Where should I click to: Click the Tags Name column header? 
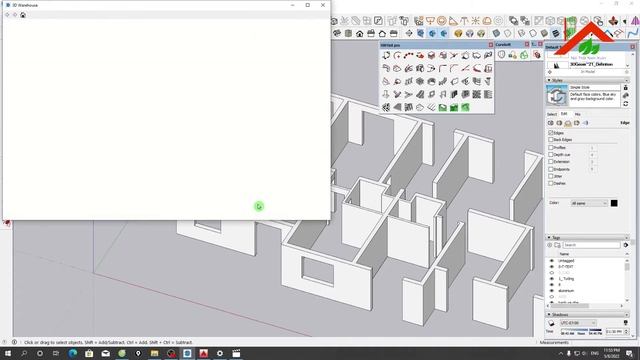pyautogui.click(x=564, y=254)
